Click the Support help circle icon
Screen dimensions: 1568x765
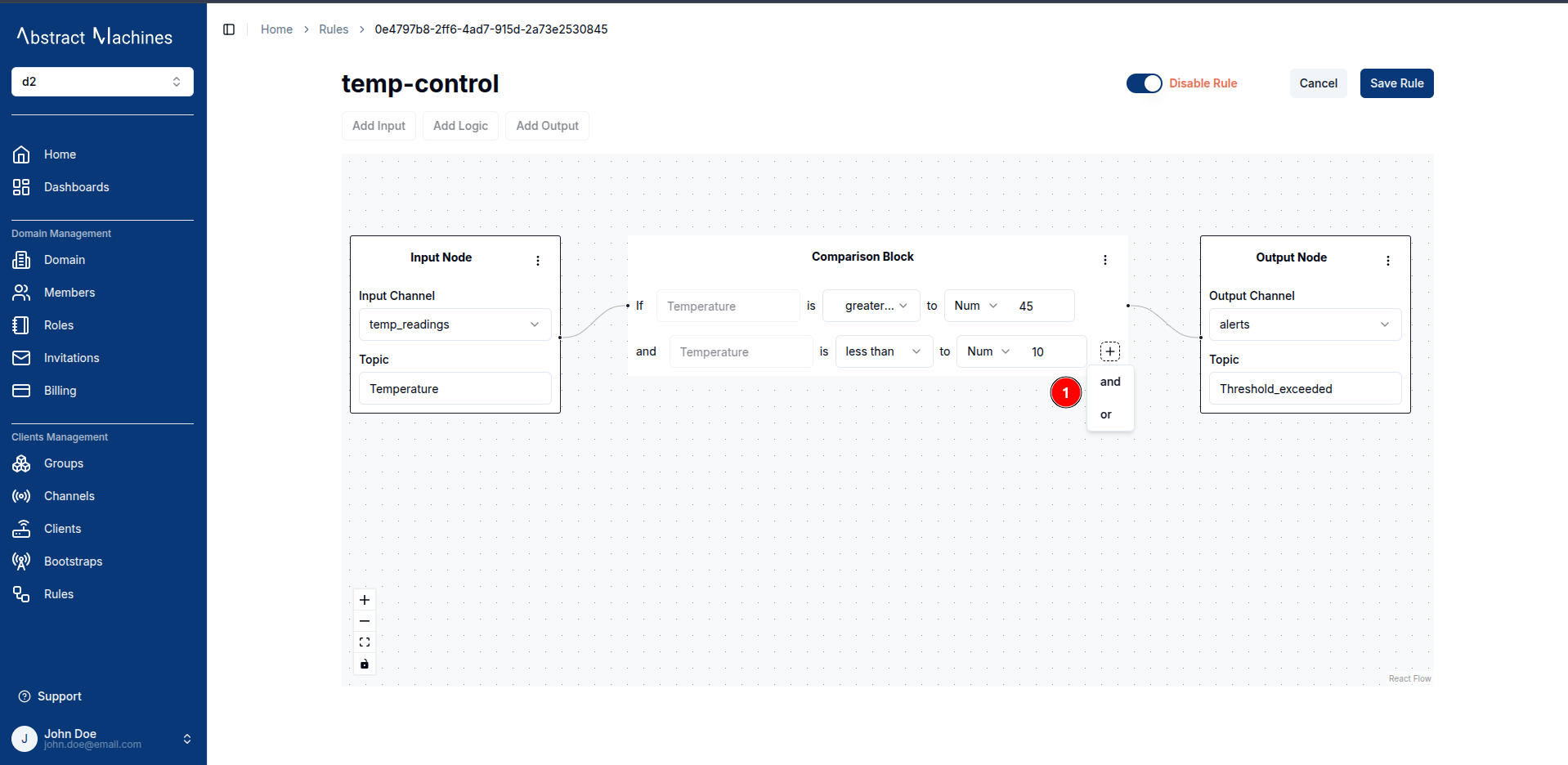[x=25, y=696]
